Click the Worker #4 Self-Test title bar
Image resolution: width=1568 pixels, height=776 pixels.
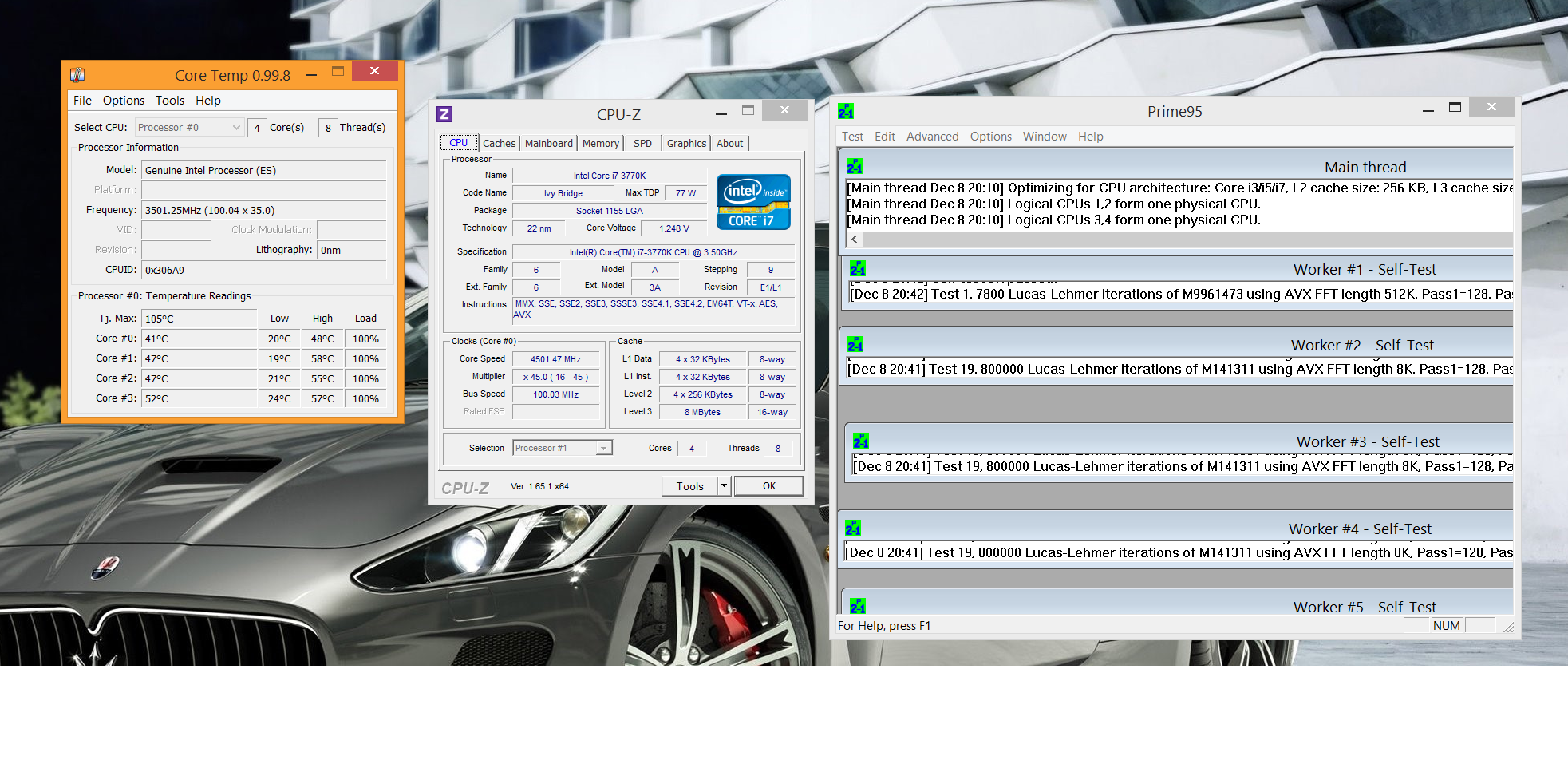pos(1178,529)
